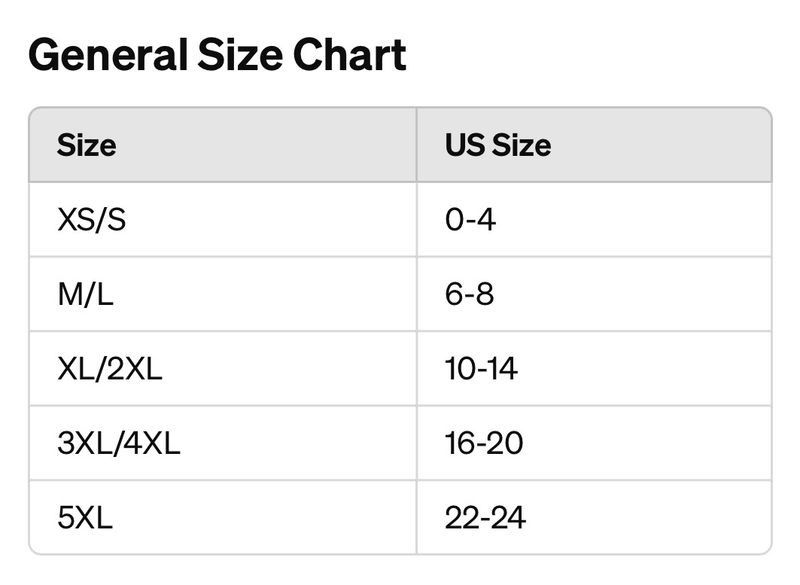This screenshot has width=800, height=585.
Task: Click the 10-14 US size cell
Action: click(x=481, y=369)
